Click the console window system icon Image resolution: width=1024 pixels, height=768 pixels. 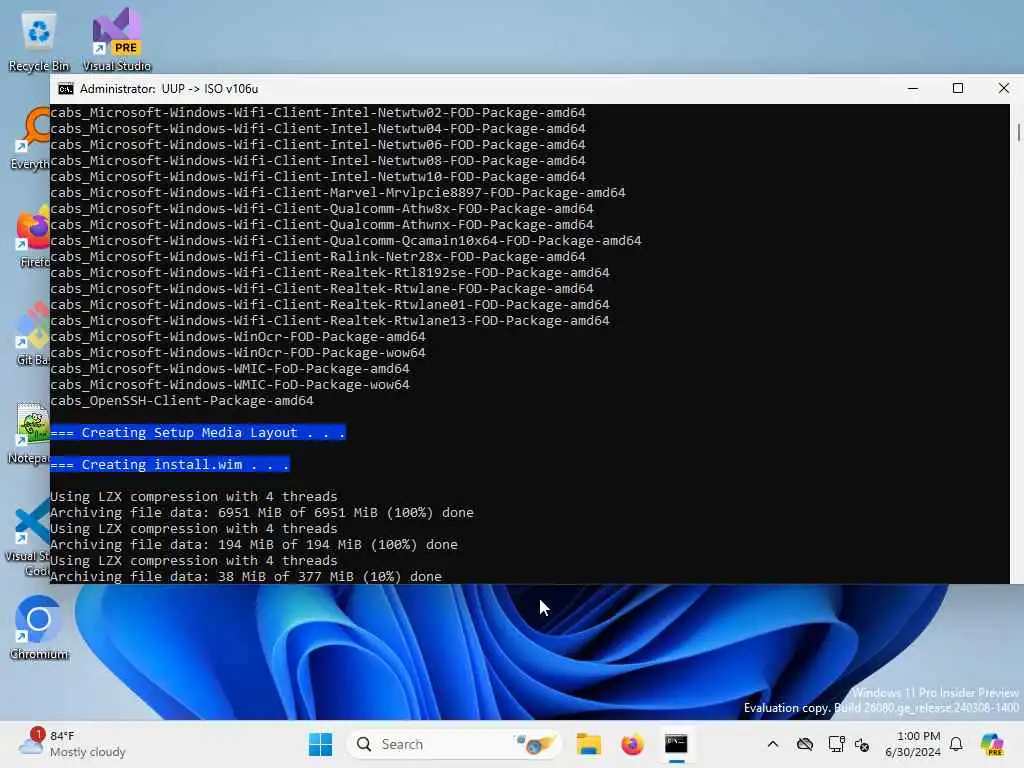(66, 89)
